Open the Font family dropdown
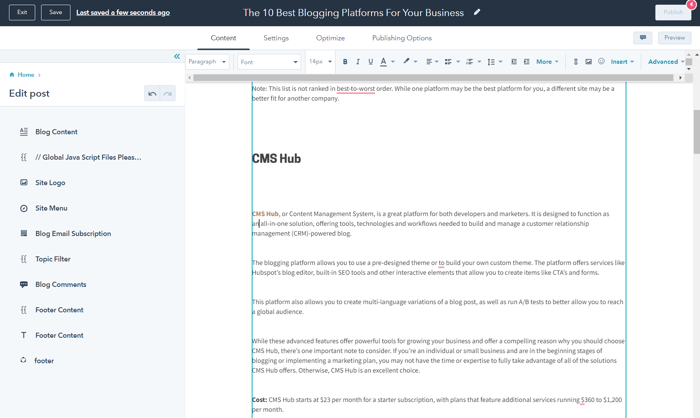Image resolution: width=700 pixels, height=418 pixels. click(269, 62)
